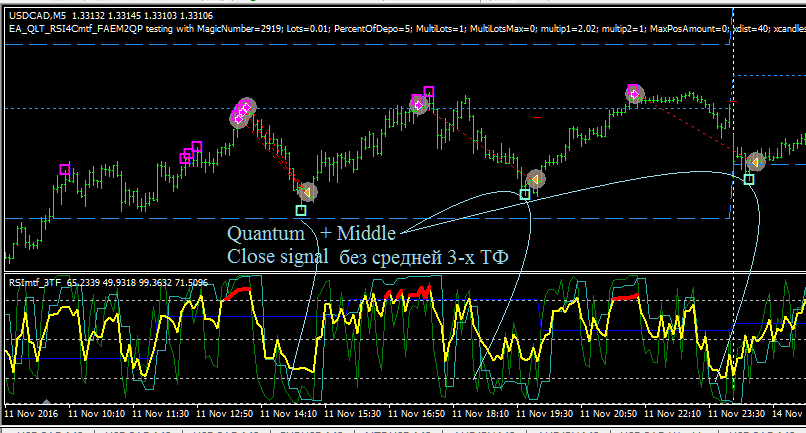Click the '11 Nov 10:10' time label
Screen dimensions: 806x433
[x=96, y=413]
